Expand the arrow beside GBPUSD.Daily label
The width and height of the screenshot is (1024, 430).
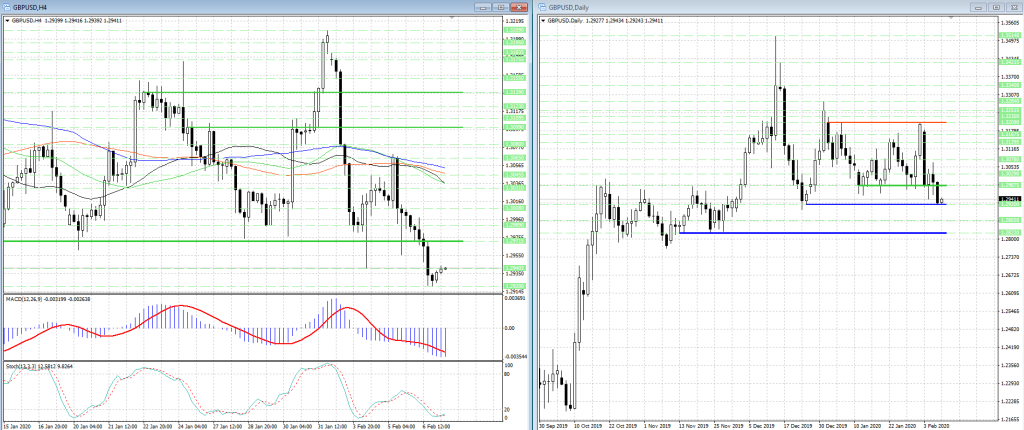(x=544, y=21)
